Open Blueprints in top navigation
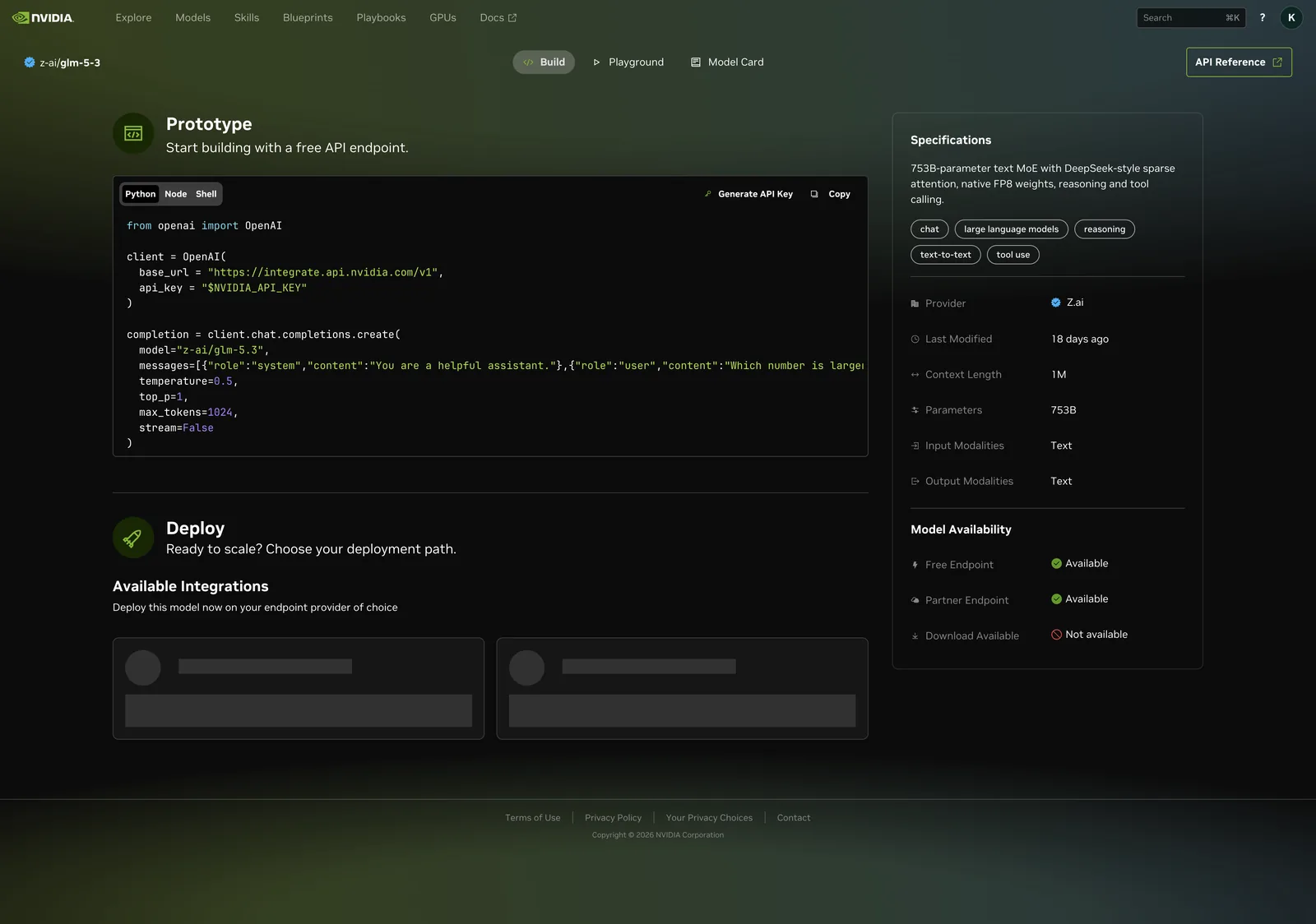1316x924 pixels. [308, 17]
